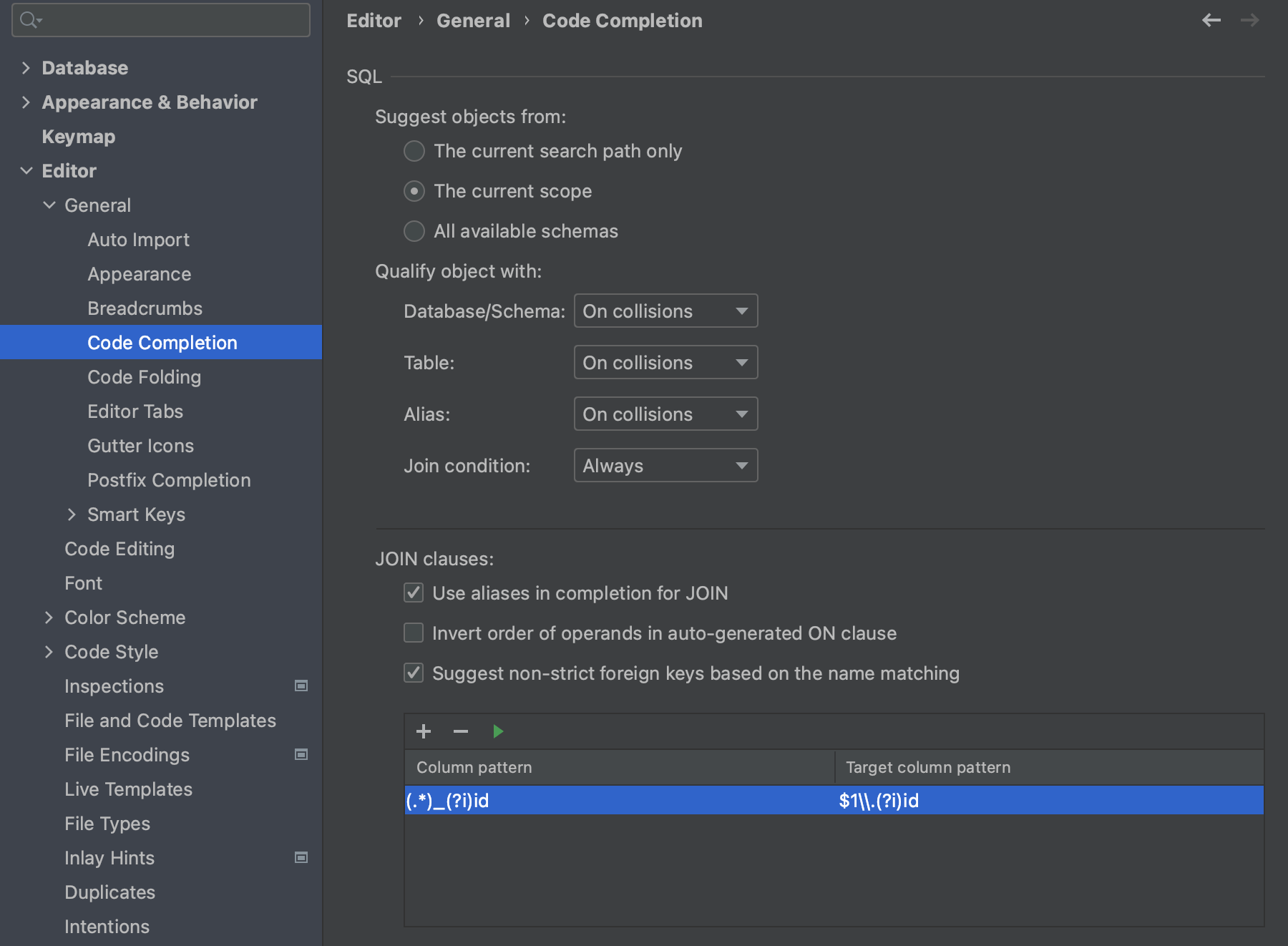Open General from the breadcrumb path
This screenshot has height=946, width=1288.
(x=473, y=20)
